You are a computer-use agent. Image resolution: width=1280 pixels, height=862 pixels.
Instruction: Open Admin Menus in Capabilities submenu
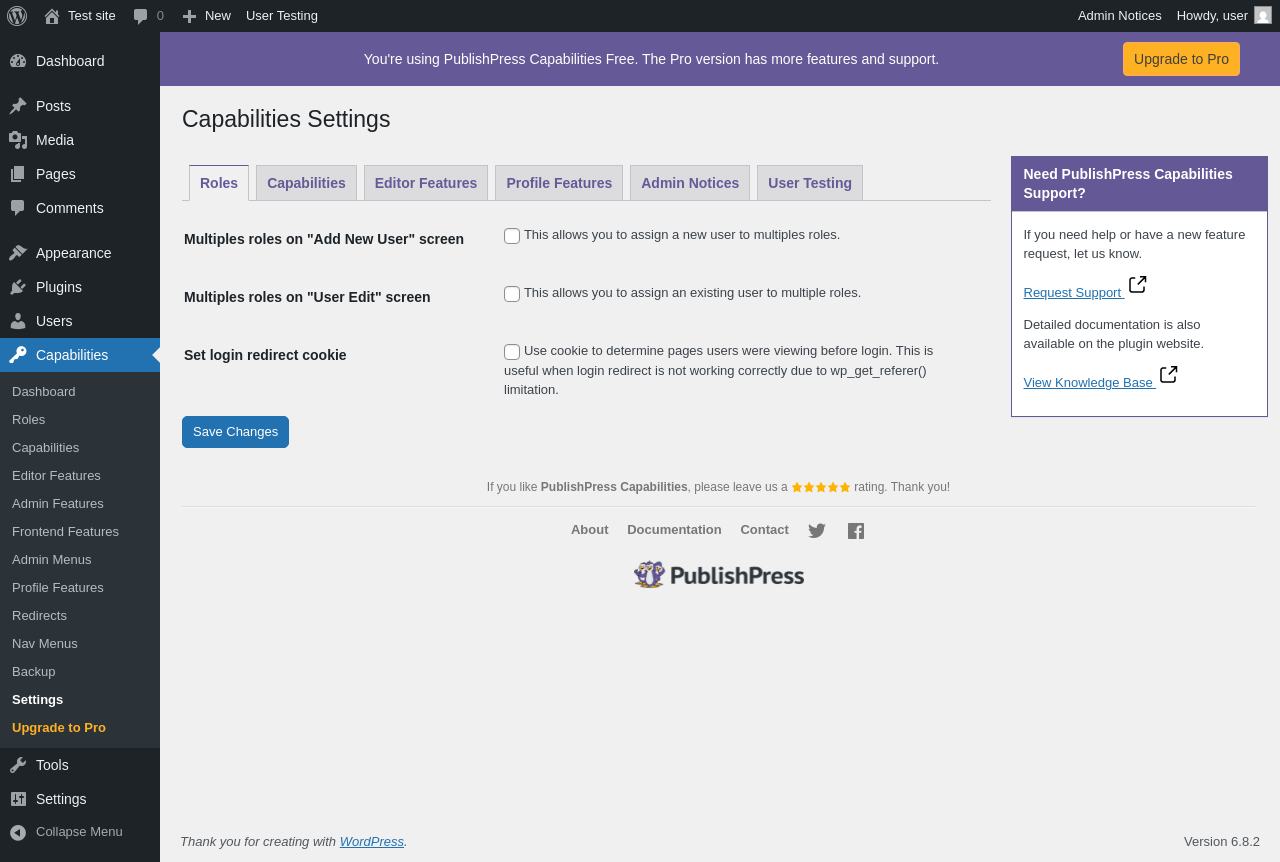click(80, 560)
